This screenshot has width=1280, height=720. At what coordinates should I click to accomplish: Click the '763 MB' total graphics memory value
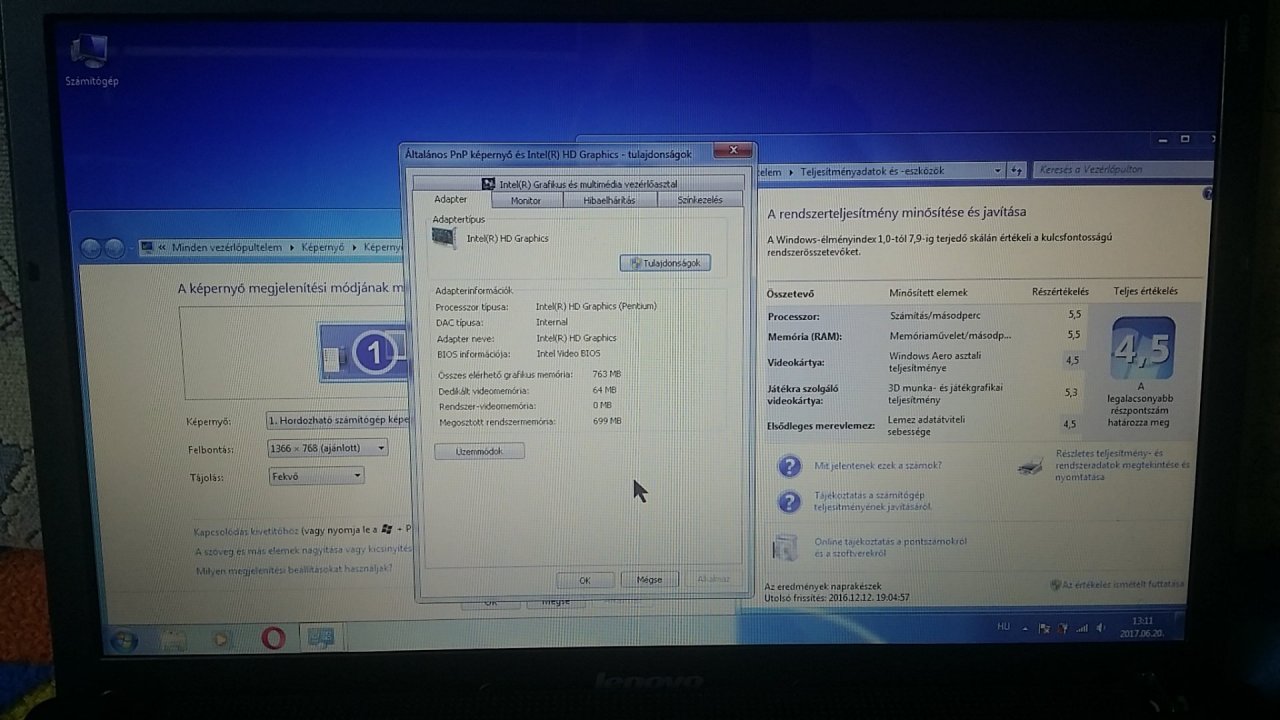tap(606, 374)
